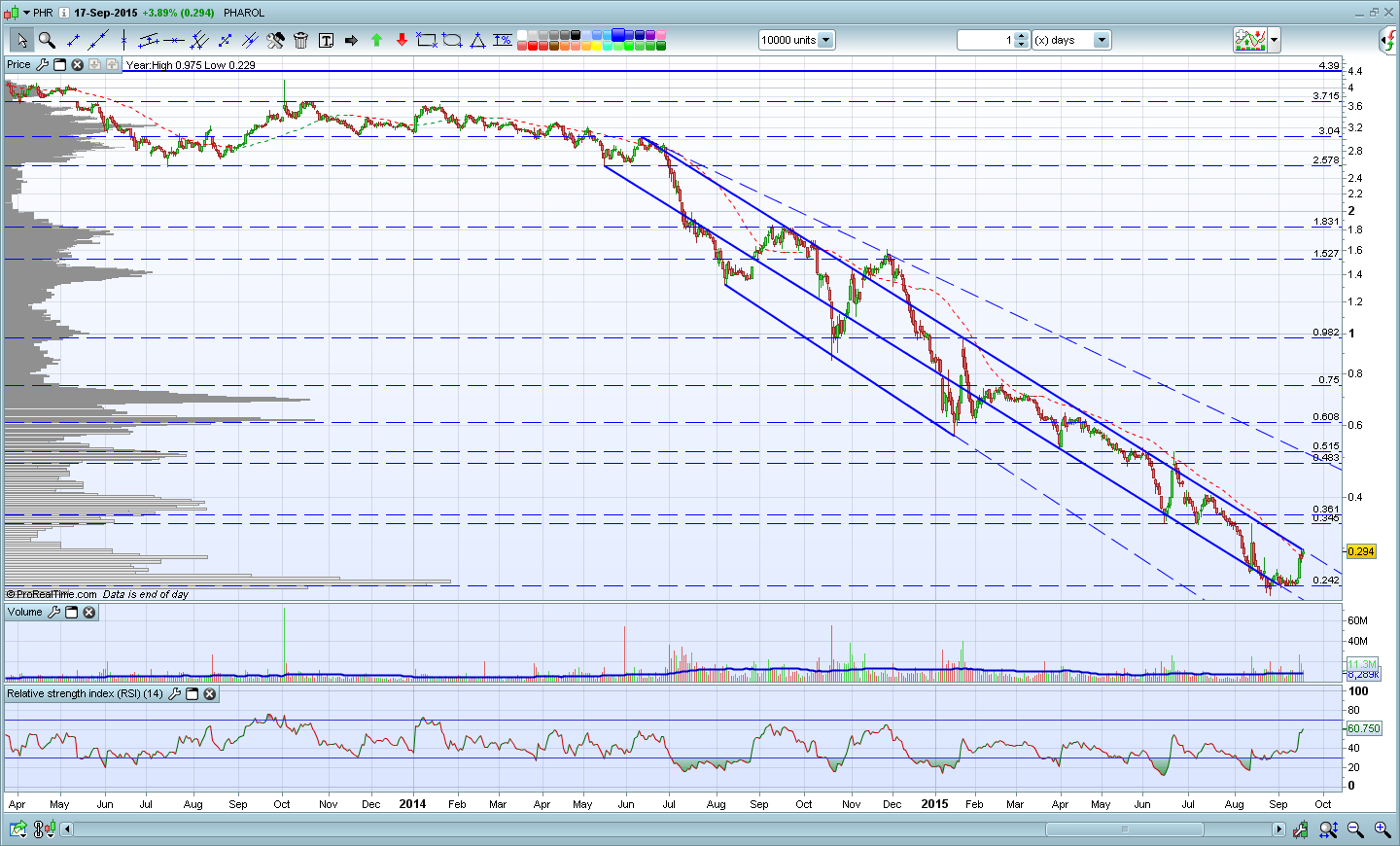1400x846 pixels.
Task: Select the text annotation tool
Action: 326,40
